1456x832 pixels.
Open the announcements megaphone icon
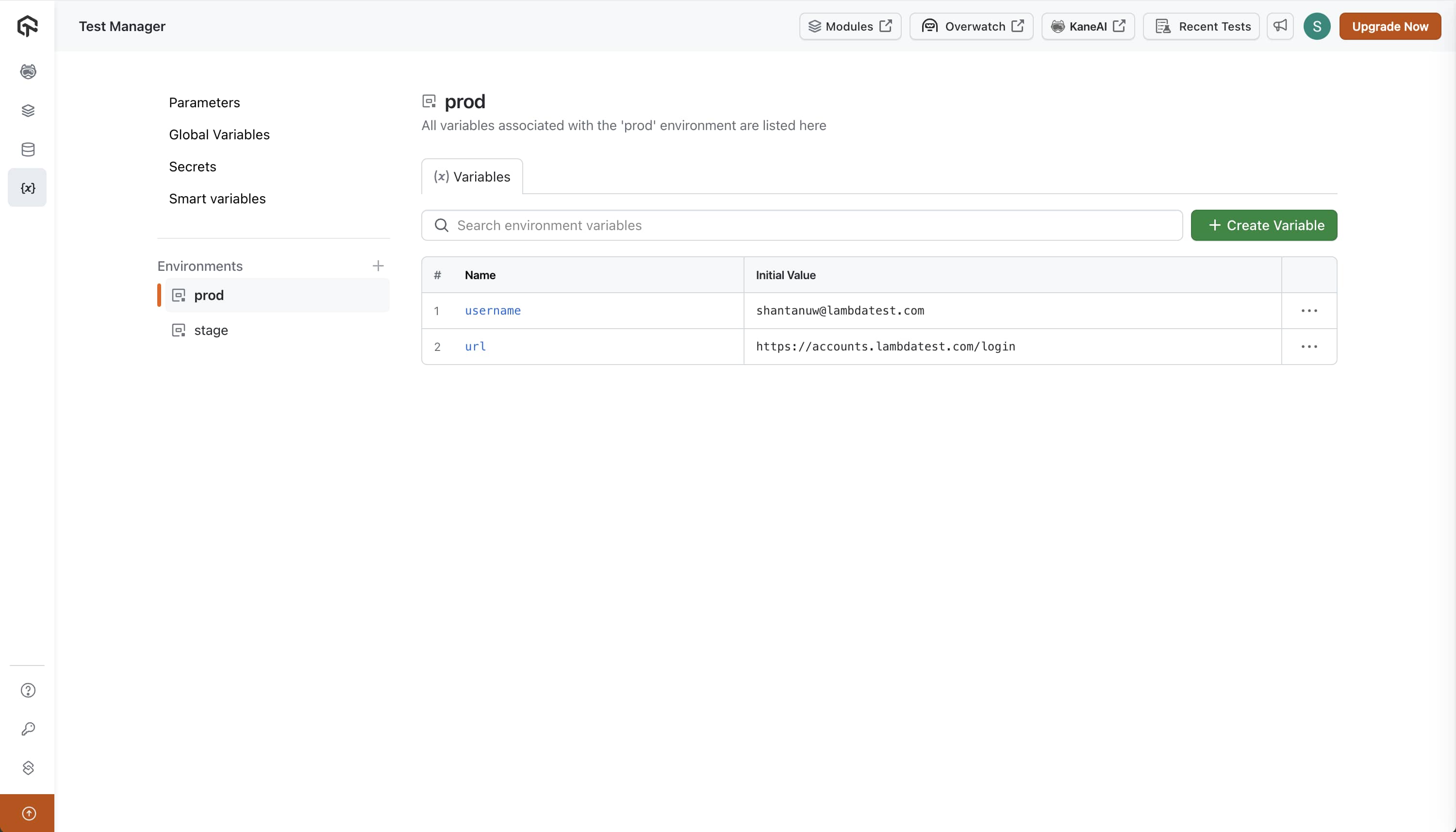coord(1280,26)
